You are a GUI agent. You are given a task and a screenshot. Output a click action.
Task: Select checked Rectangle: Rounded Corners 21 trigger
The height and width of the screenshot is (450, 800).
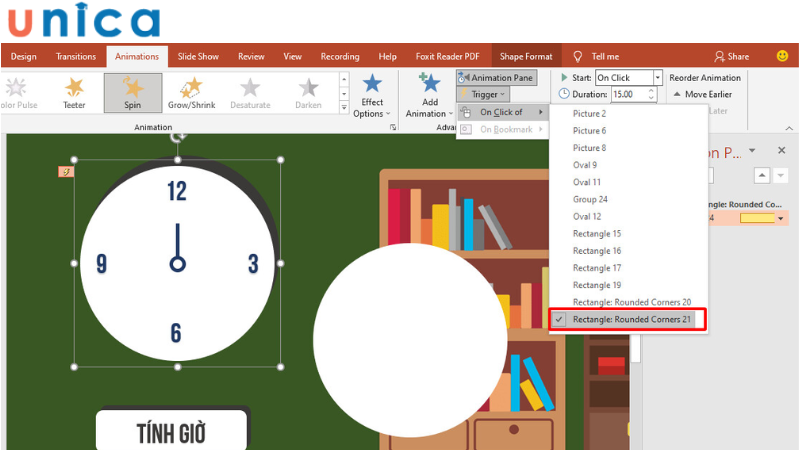coord(630,319)
